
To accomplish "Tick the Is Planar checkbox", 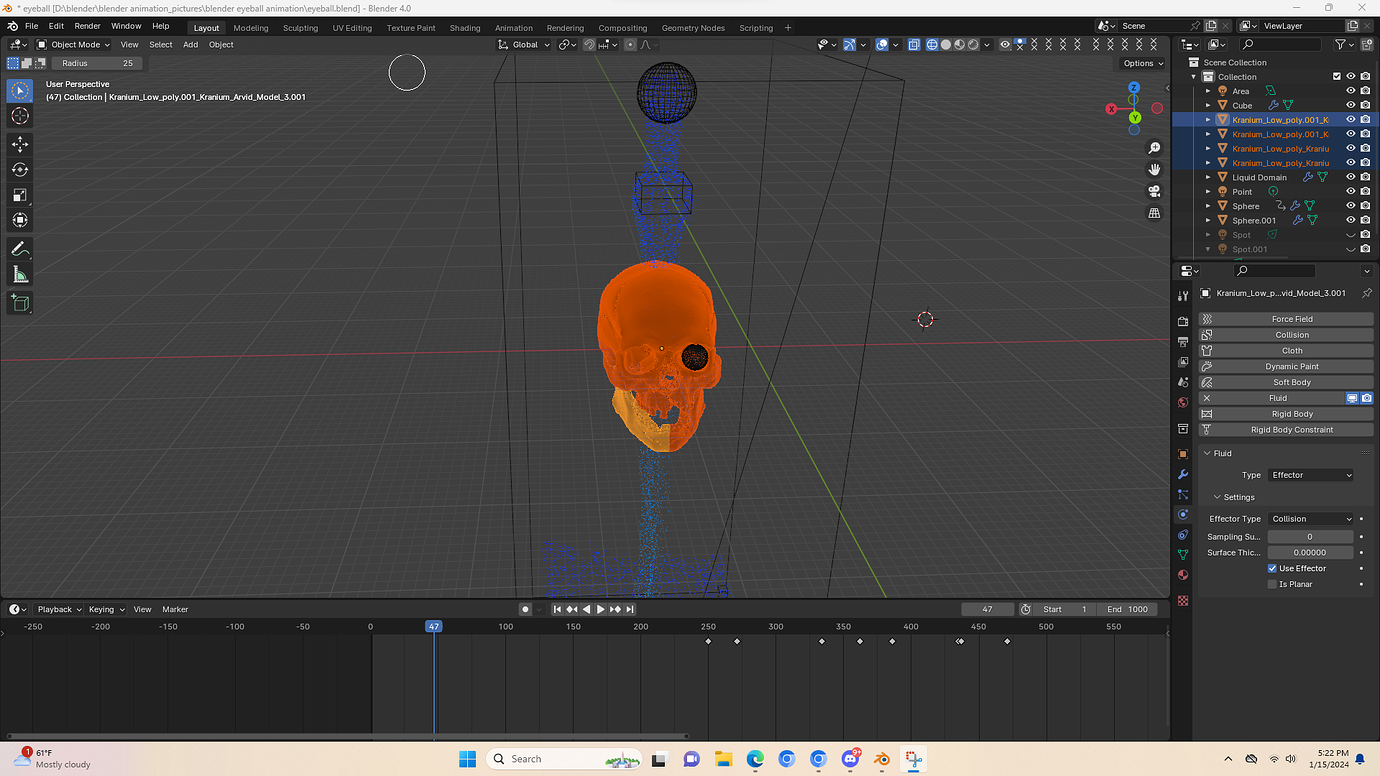I will pos(1272,584).
